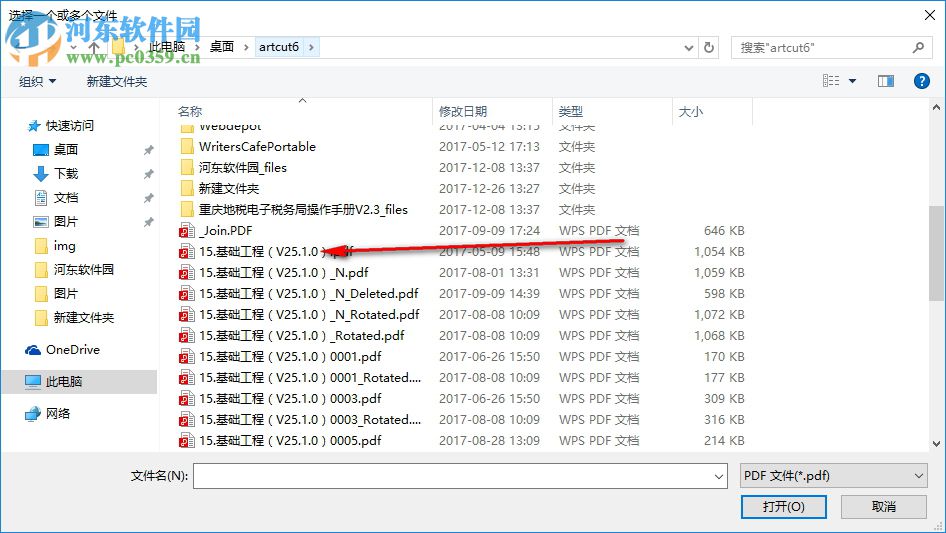Select 15.基础工程 _Rotated.pdf file
This screenshot has width=946, height=533.
[x=302, y=336]
